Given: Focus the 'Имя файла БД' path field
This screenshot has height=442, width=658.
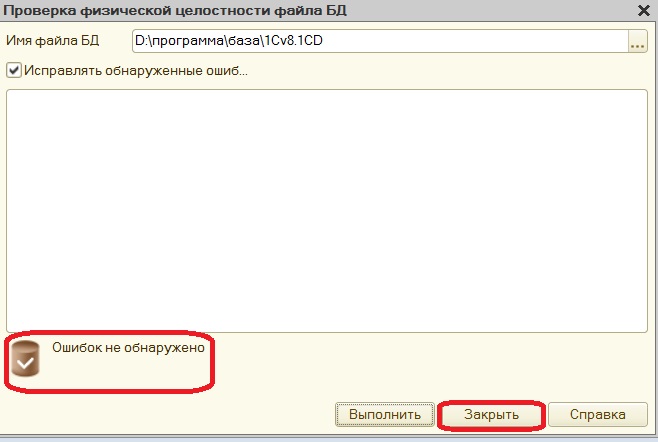Looking at the screenshot, I should pyautogui.click(x=380, y=41).
